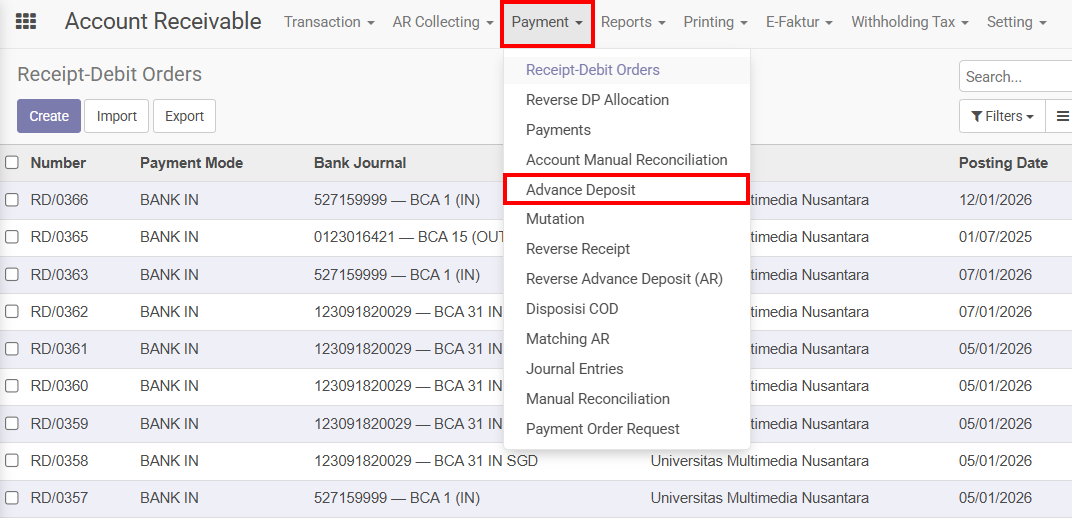Choose Advance Deposit from Payment menu
Screen dimensions: 1072x518
(581, 190)
